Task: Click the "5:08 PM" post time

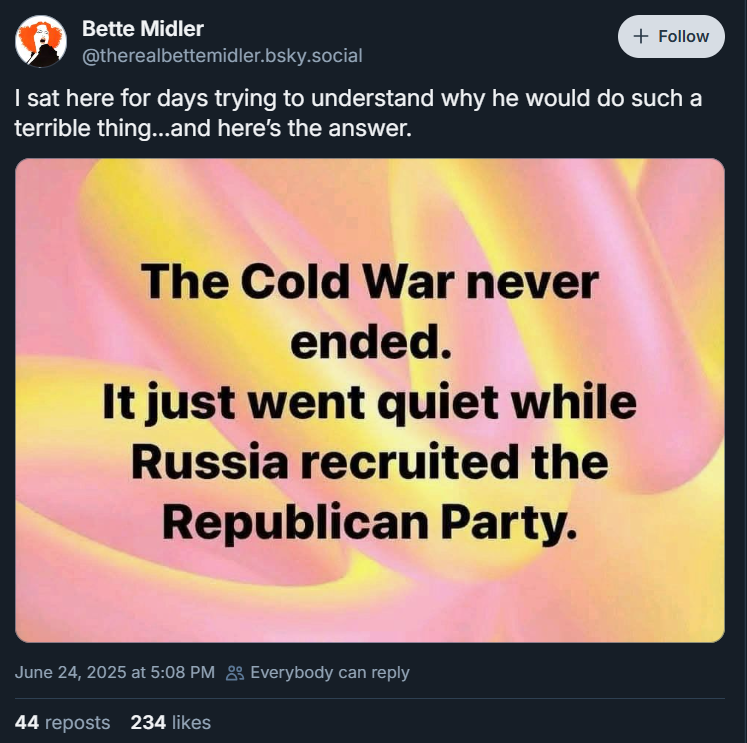Action: point(181,672)
